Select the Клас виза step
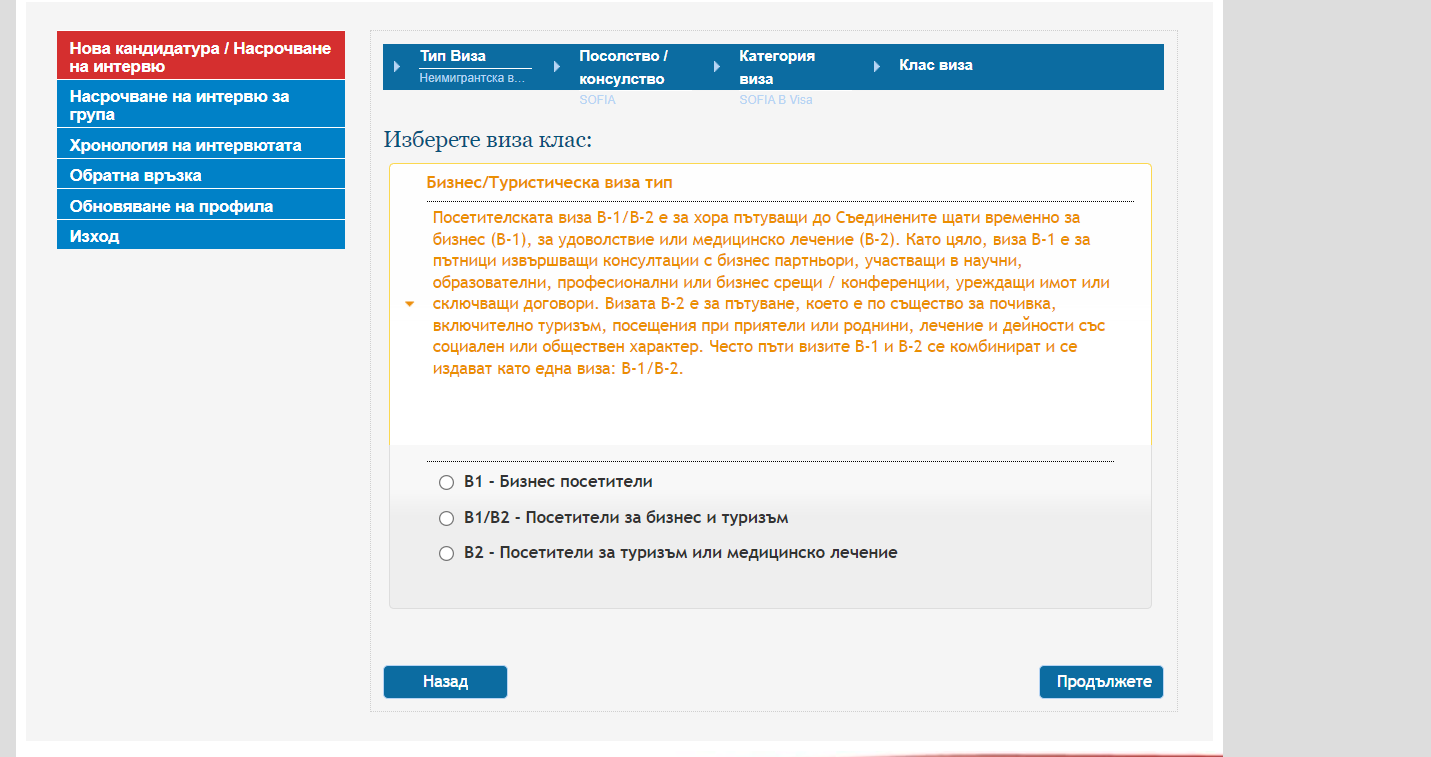 pyautogui.click(x=935, y=66)
